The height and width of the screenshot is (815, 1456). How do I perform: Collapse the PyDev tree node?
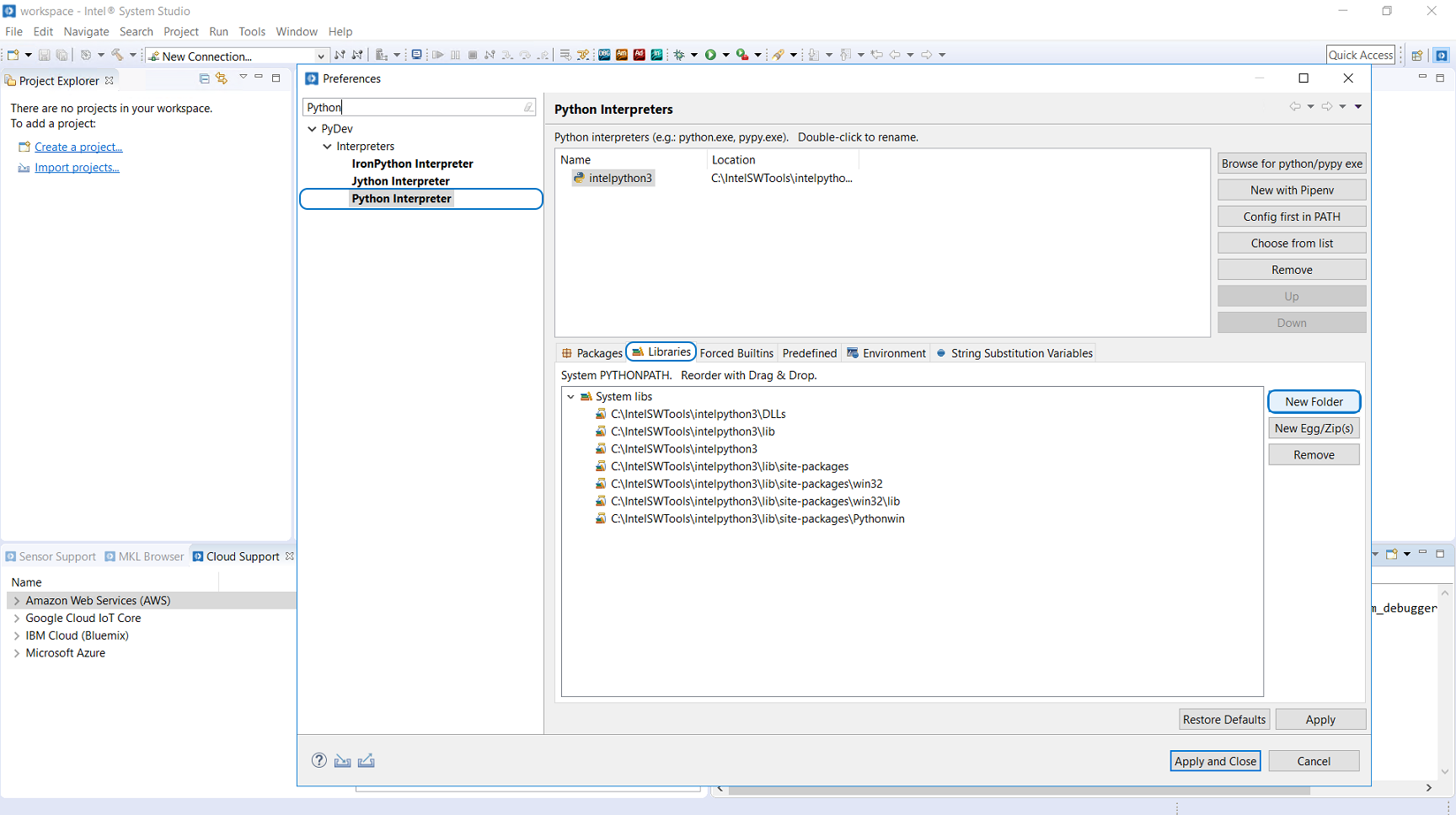coord(313,129)
